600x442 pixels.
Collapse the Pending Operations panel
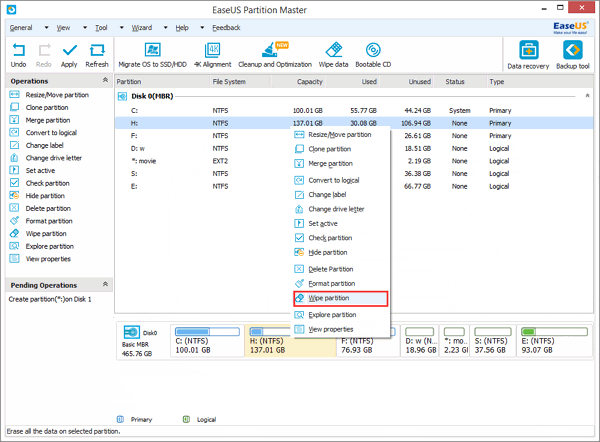(105, 284)
